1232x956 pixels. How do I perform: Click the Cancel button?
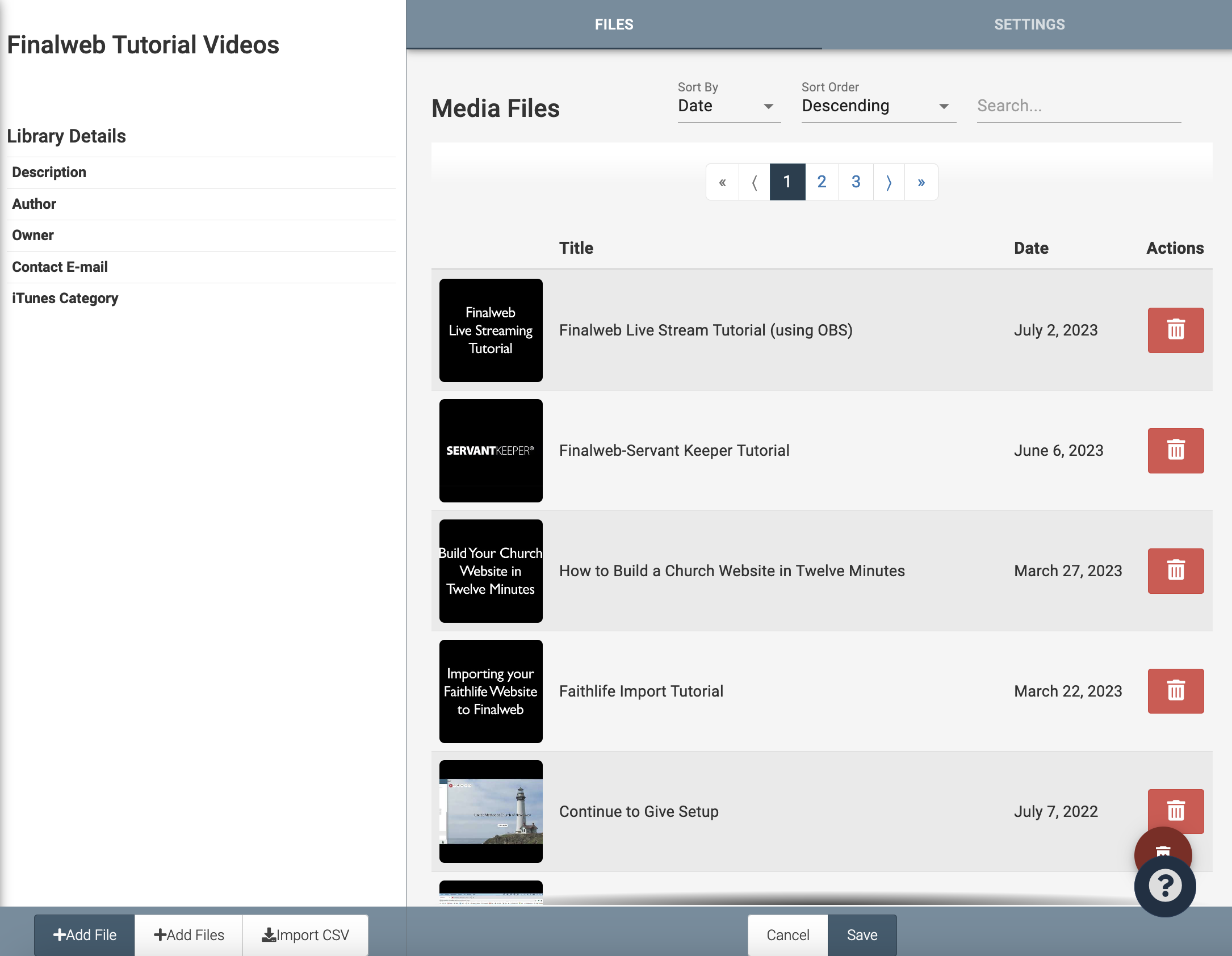click(787, 935)
